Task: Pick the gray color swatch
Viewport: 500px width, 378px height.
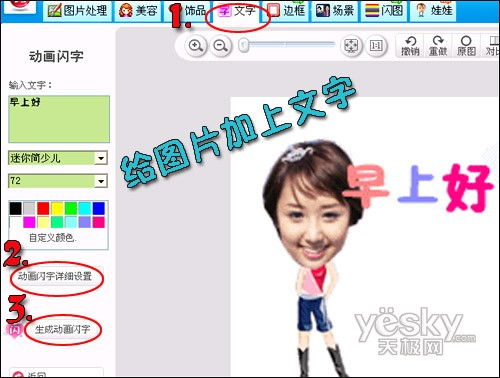Action: (29, 208)
